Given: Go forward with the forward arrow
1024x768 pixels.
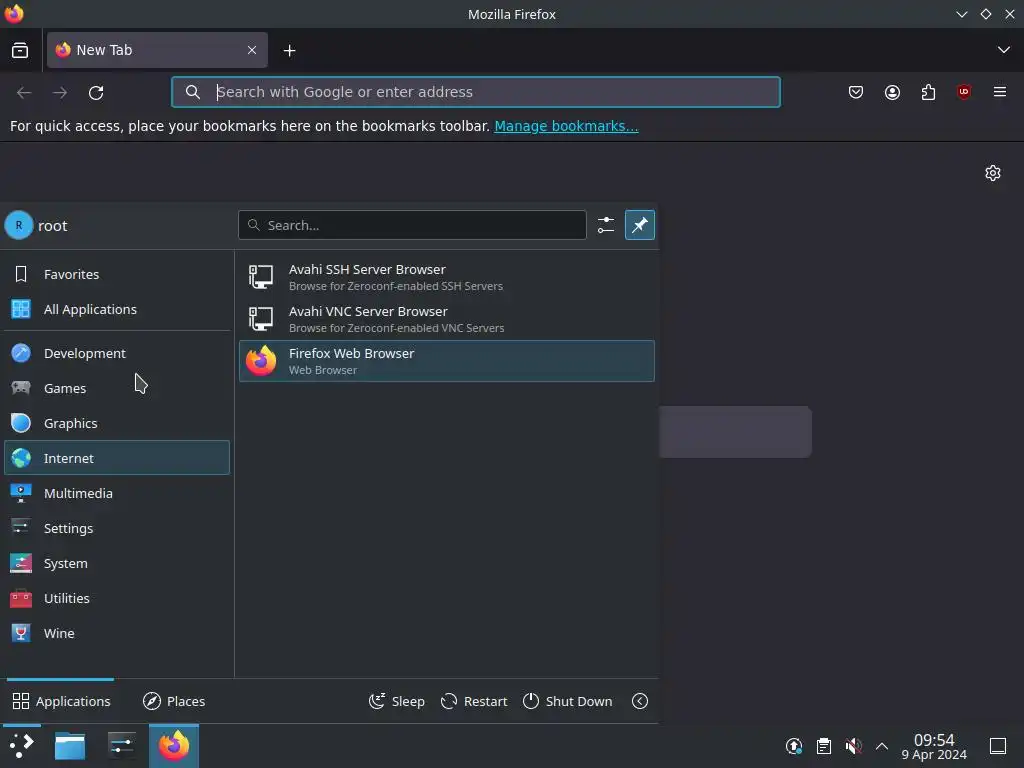Looking at the screenshot, I should coord(60,93).
